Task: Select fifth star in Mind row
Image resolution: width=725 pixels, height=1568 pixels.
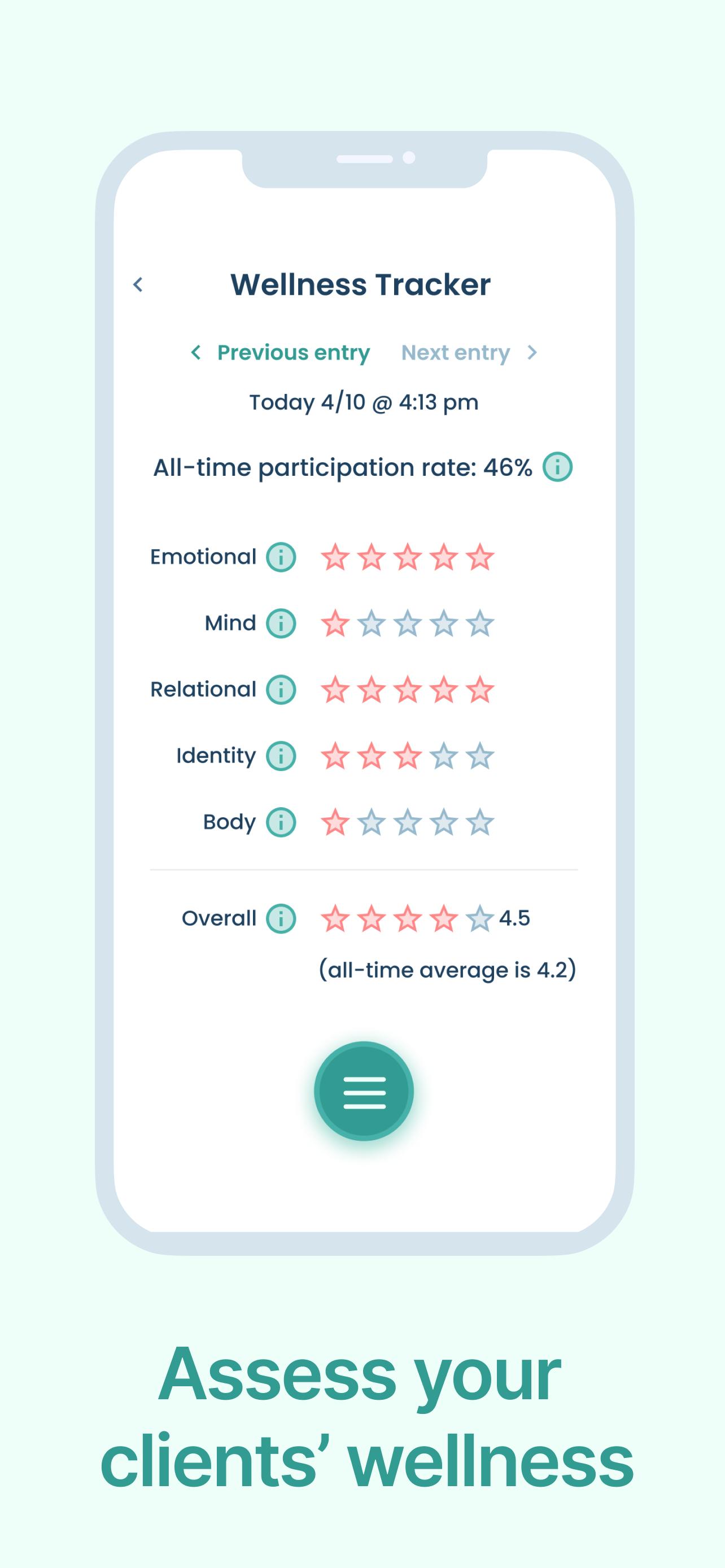Action: point(480,623)
